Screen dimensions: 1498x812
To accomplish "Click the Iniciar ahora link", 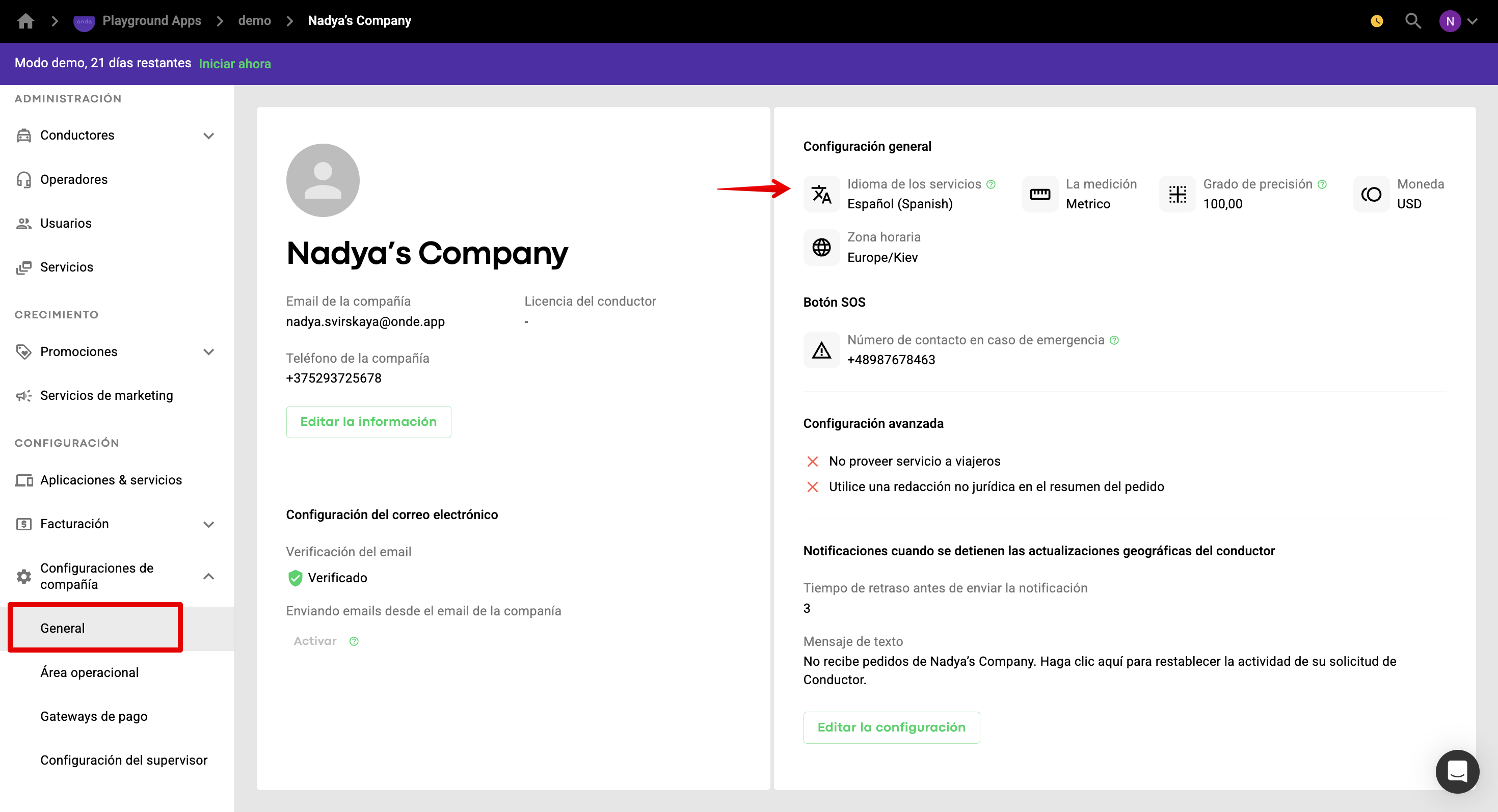I will tap(234, 63).
